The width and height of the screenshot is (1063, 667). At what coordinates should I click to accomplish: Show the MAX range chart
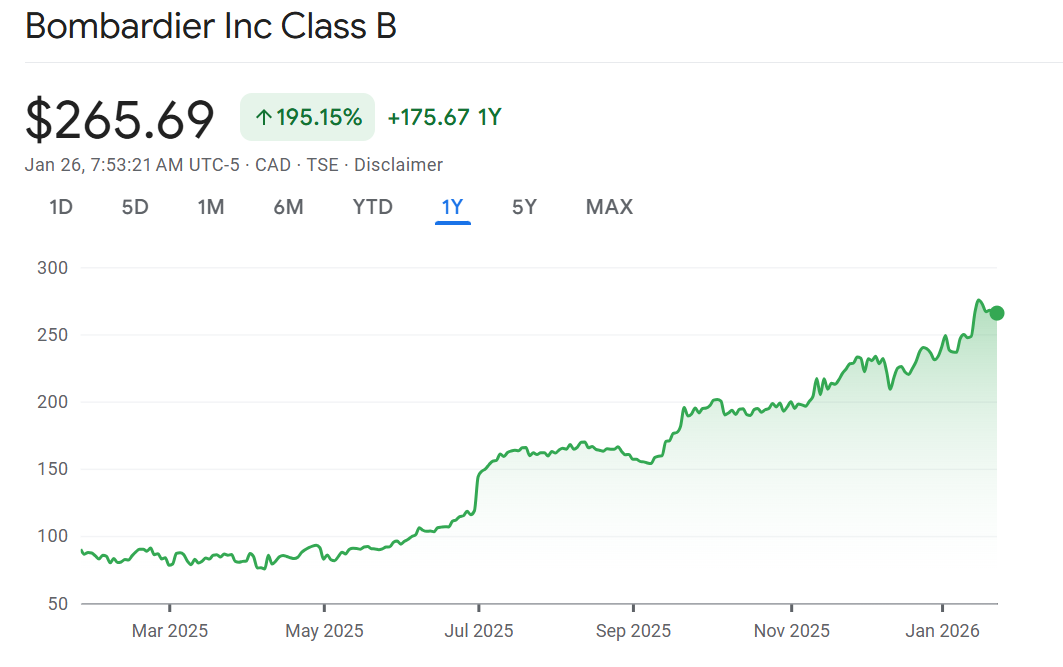click(609, 207)
